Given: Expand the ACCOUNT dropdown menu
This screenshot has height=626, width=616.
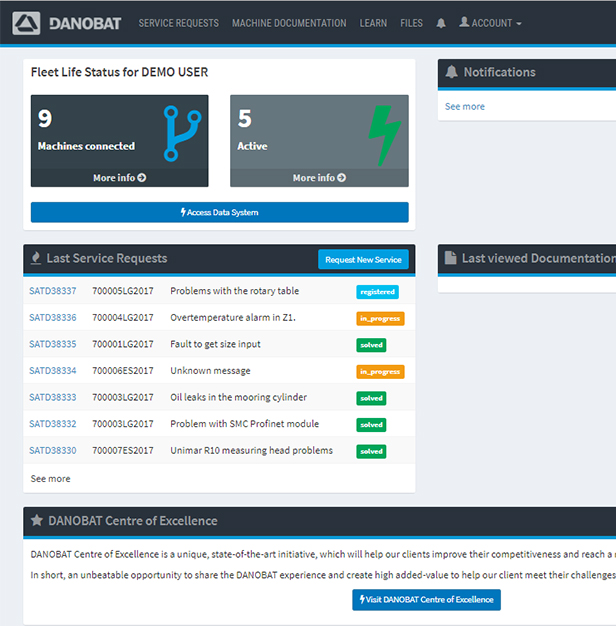Looking at the screenshot, I should pyautogui.click(x=491, y=23).
